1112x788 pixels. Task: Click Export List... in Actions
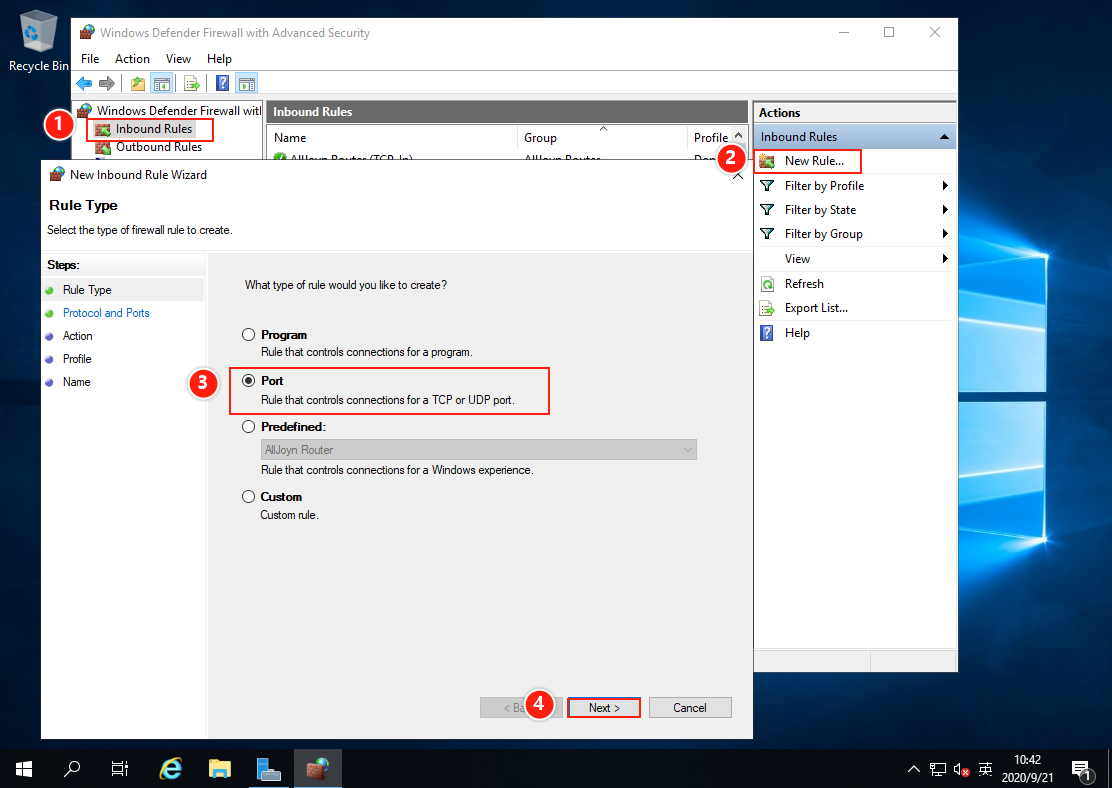coord(816,308)
